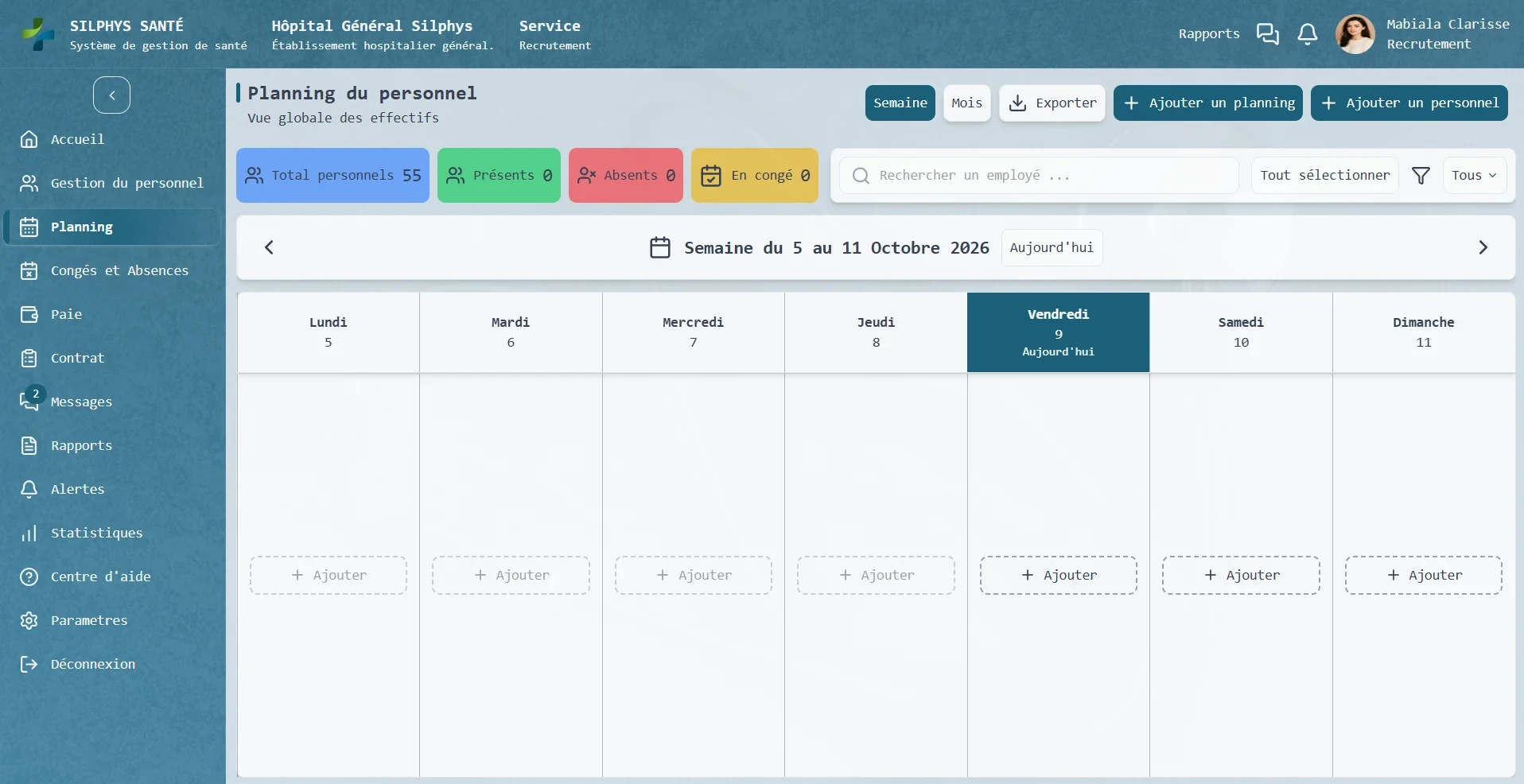Open Accueil in the sidebar
Screen dimensions: 1524x784
pos(111,139)
